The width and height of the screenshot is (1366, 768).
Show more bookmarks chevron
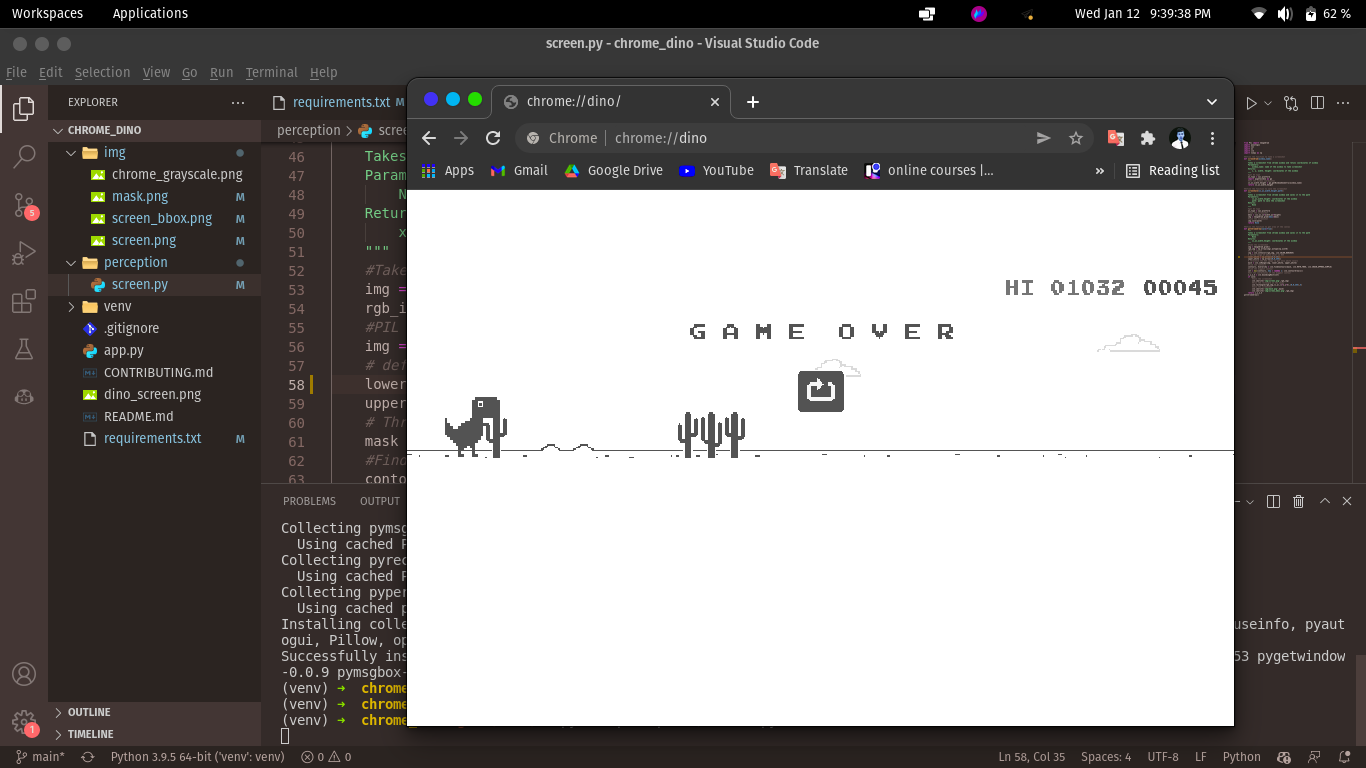[x=1100, y=171]
